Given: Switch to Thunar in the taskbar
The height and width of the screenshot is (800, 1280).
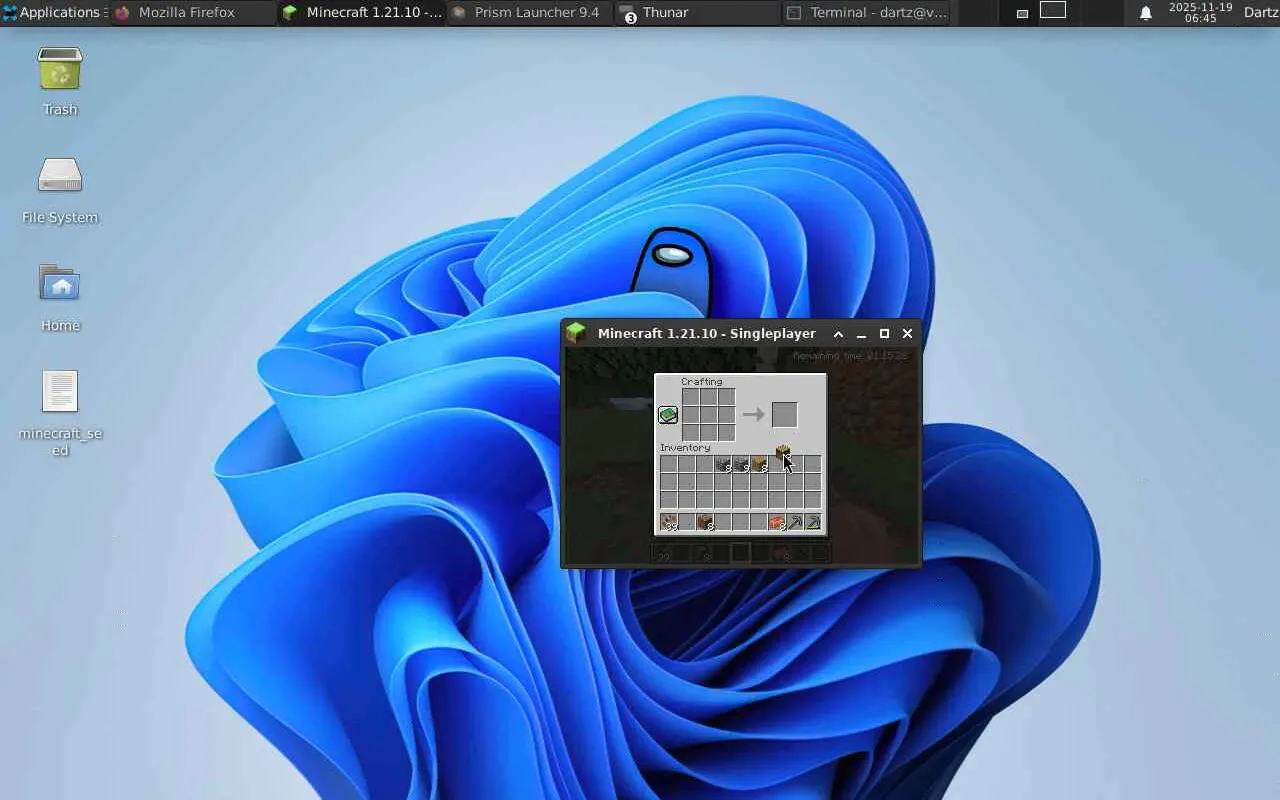Looking at the screenshot, I should [x=697, y=13].
